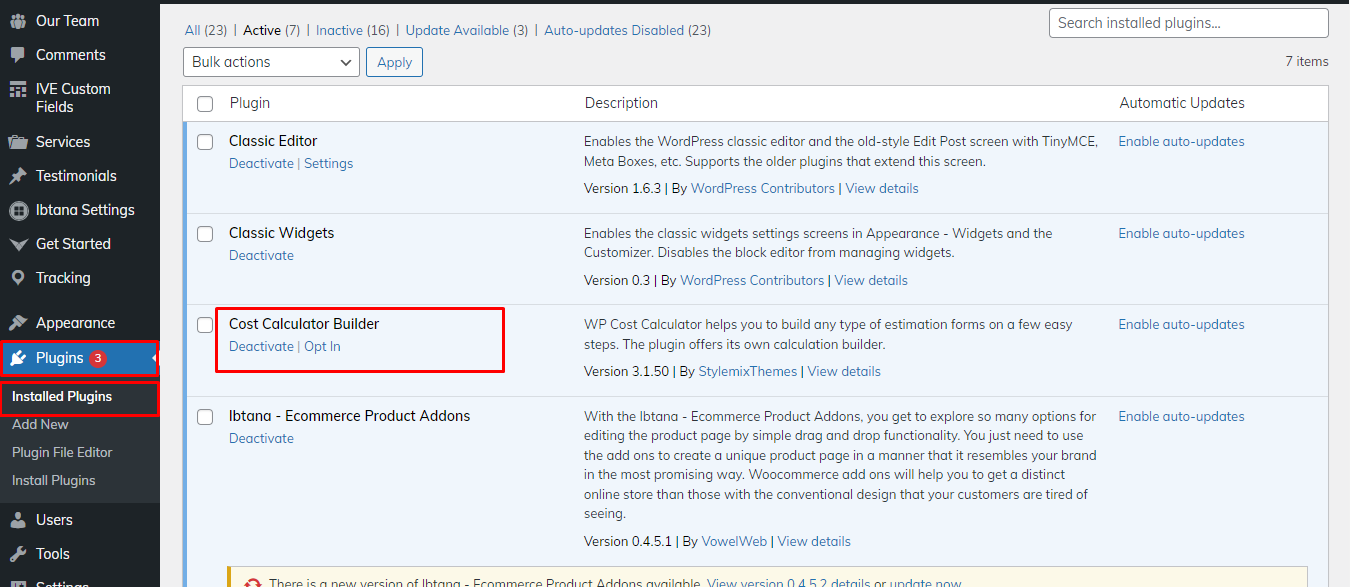This screenshot has width=1350, height=587.
Task: Show Update Available (3) plugins
Action: point(466,31)
